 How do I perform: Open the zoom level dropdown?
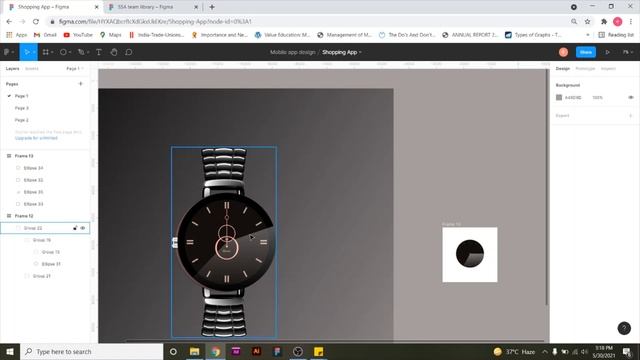point(627,52)
